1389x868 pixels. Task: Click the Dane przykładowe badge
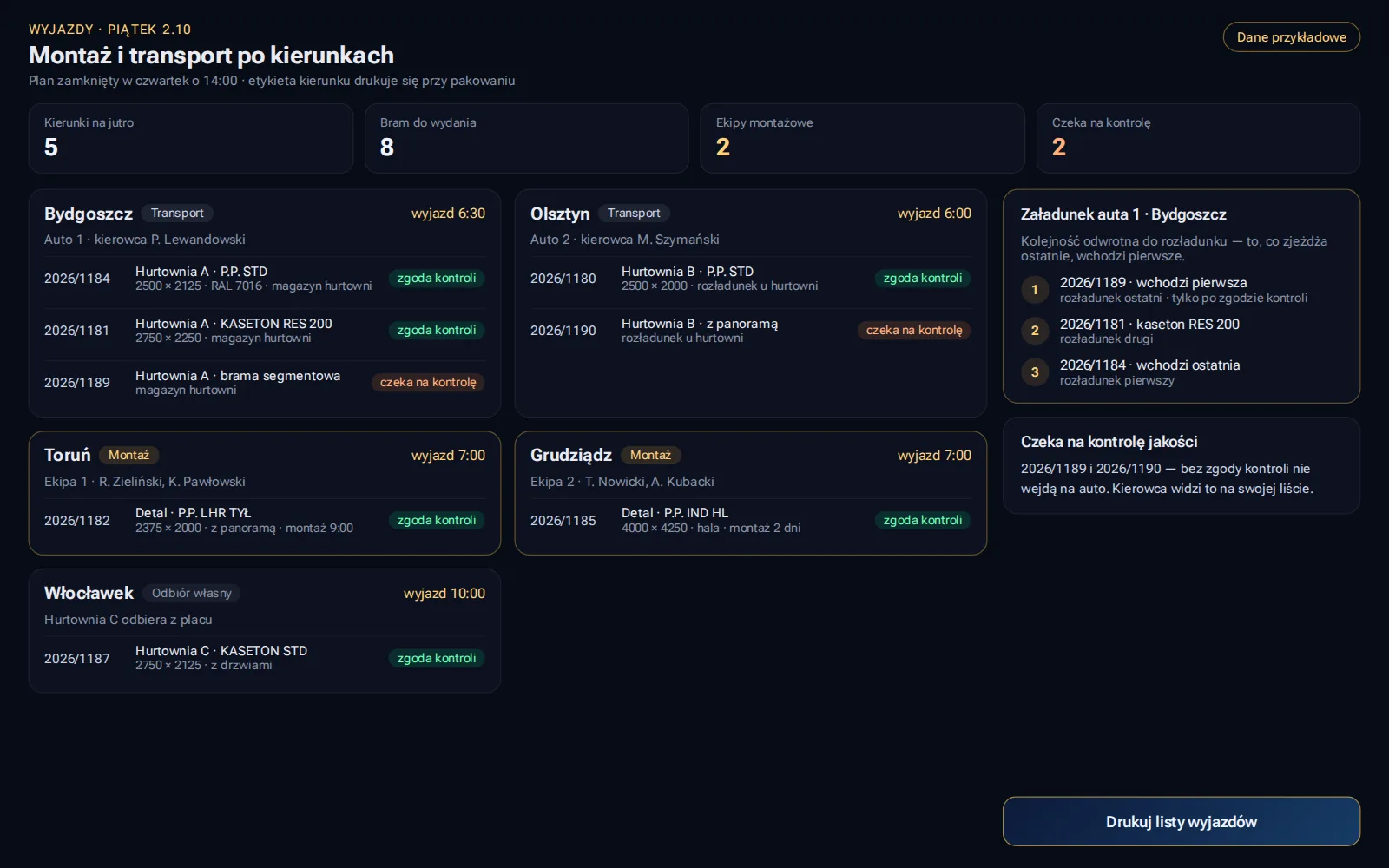click(1291, 36)
